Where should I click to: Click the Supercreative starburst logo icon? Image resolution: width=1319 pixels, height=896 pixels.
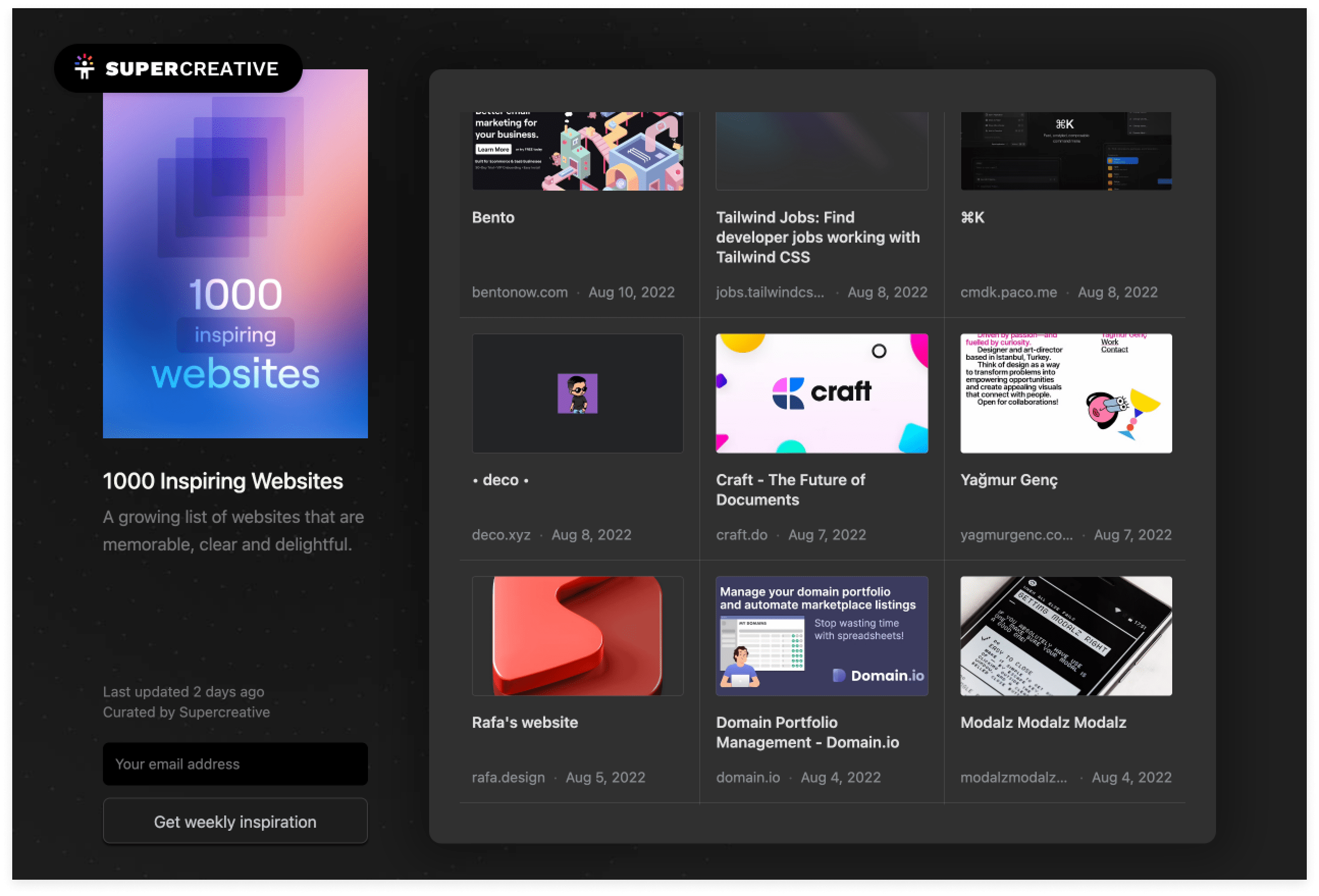[85, 67]
